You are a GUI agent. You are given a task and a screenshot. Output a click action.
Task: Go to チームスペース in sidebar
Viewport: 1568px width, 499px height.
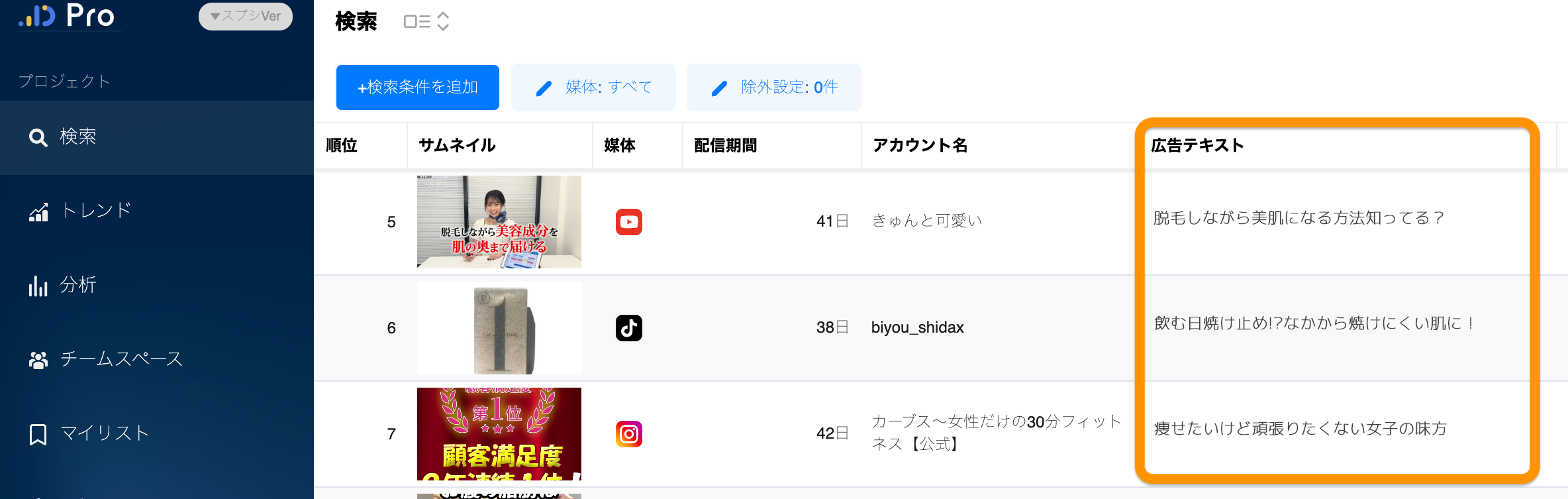point(121,359)
